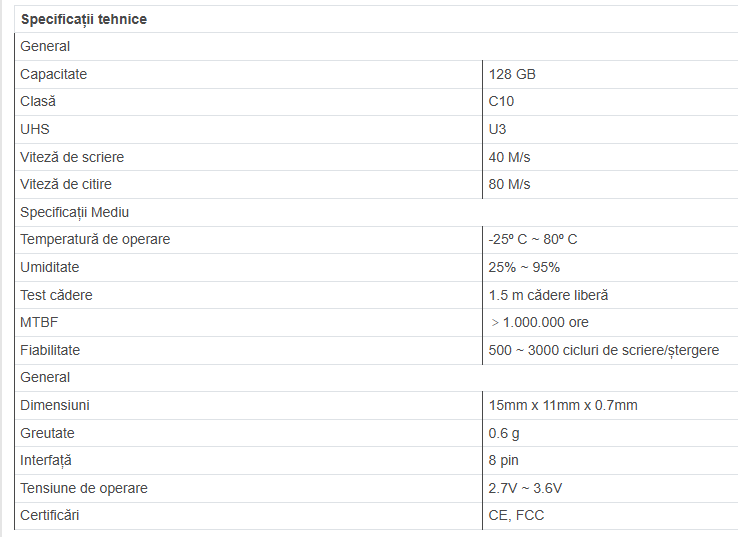
Task: Click the CE, FCC certifications value
Action: click(x=516, y=515)
